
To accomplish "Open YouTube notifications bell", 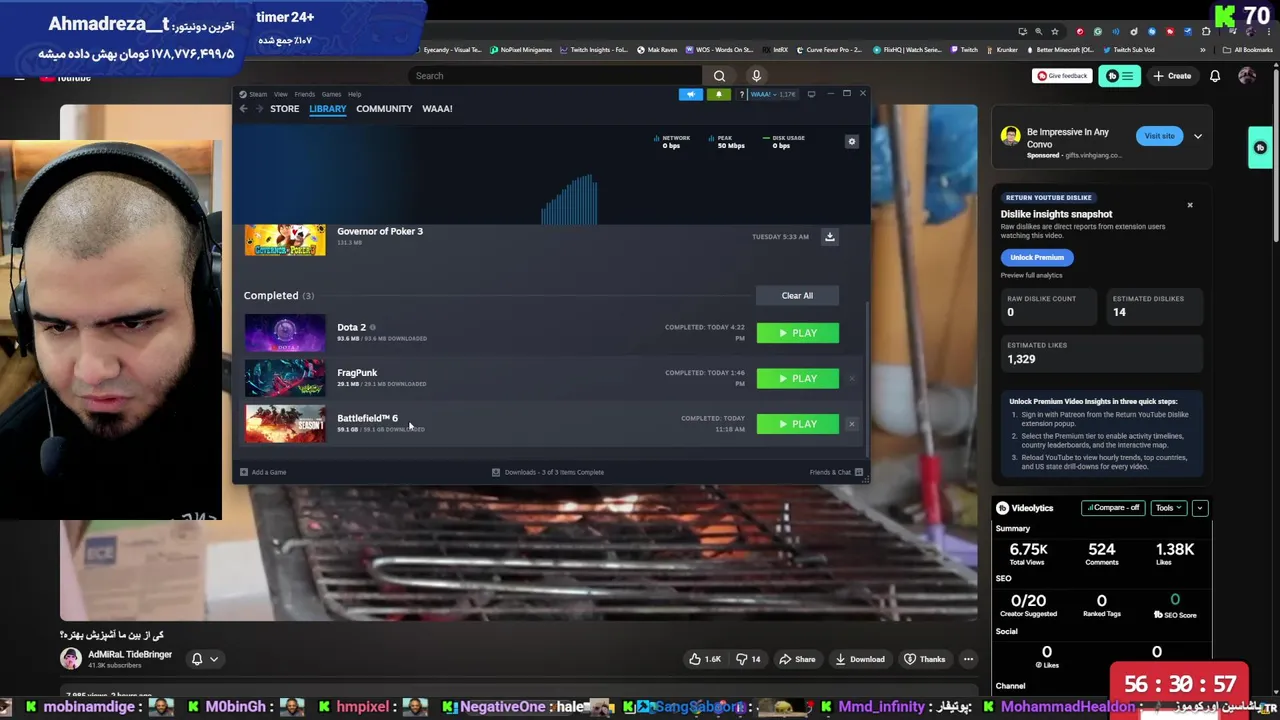I will tap(1215, 76).
